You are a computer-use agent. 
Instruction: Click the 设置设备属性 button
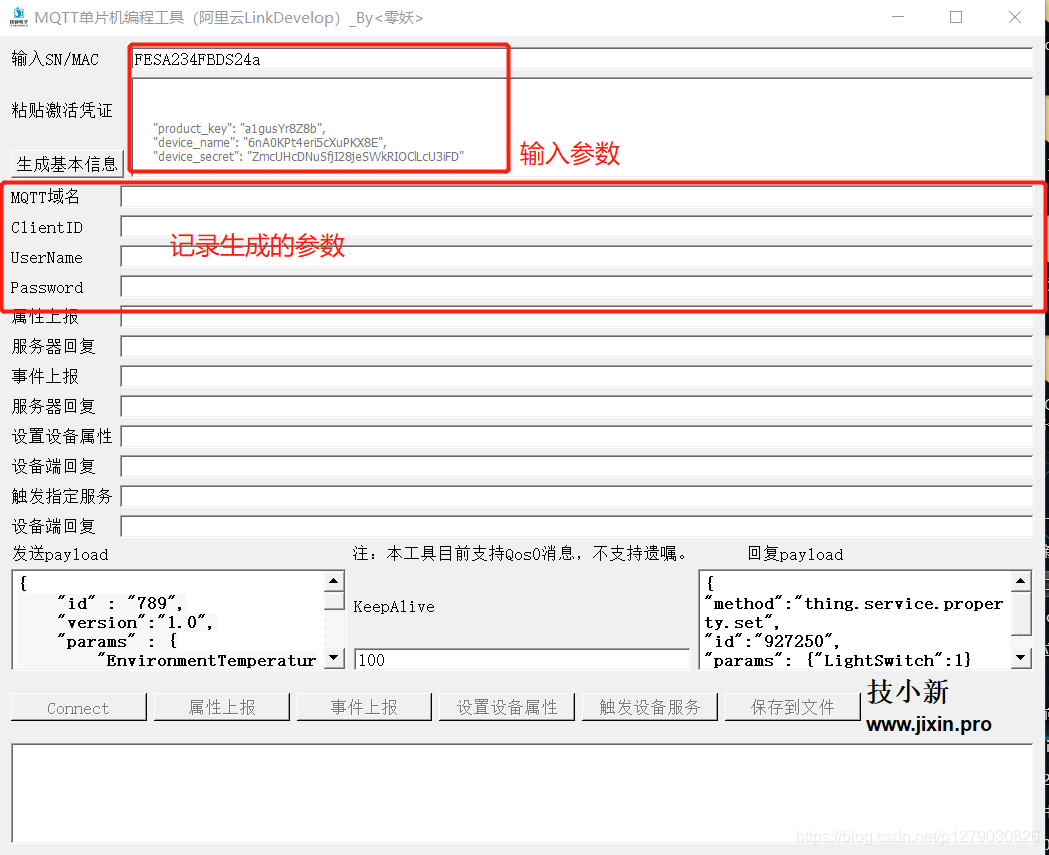506,708
